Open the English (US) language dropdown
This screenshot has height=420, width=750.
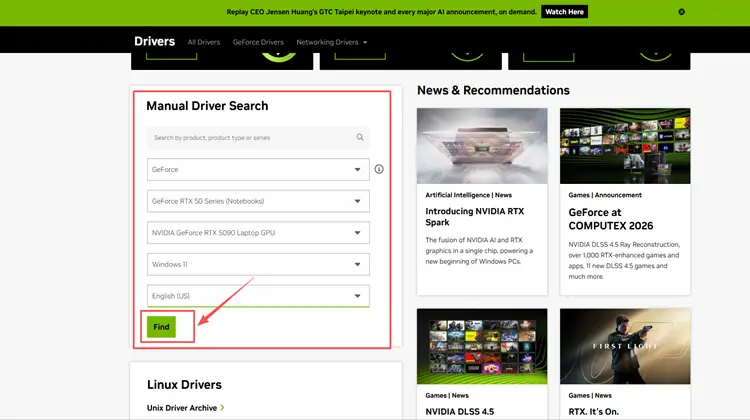tap(258, 296)
